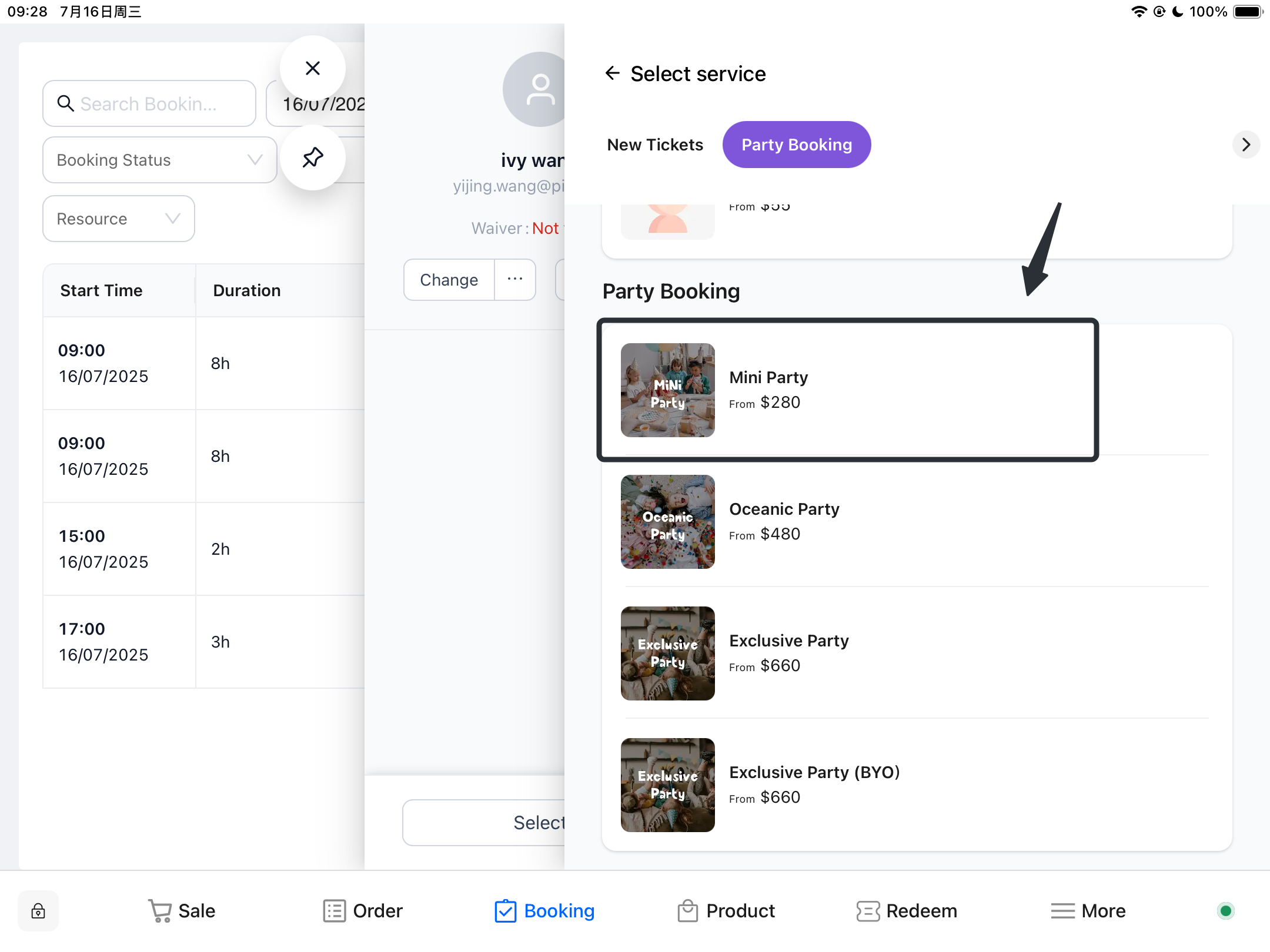Open the More hamburger menu
1270x952 pixels.
(1088, 910)
